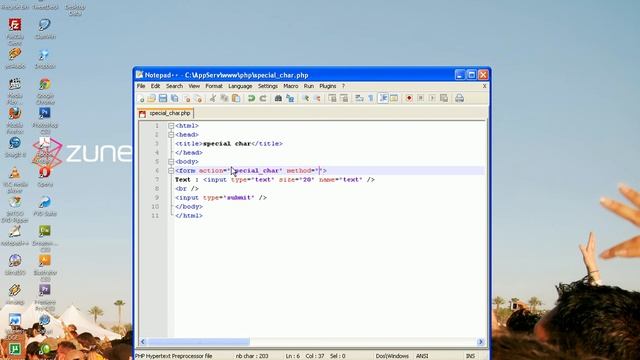The height and width of the screenshot is (360, 640).
Task: Open the Edit menu
Action: tap(155, 86)
